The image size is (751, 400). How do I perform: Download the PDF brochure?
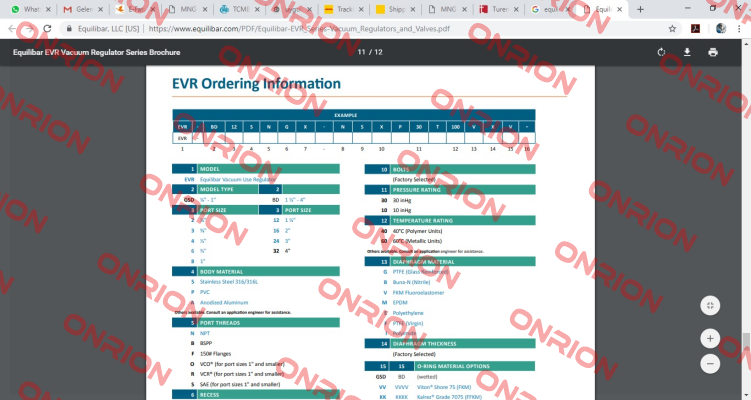pos(687,52)
